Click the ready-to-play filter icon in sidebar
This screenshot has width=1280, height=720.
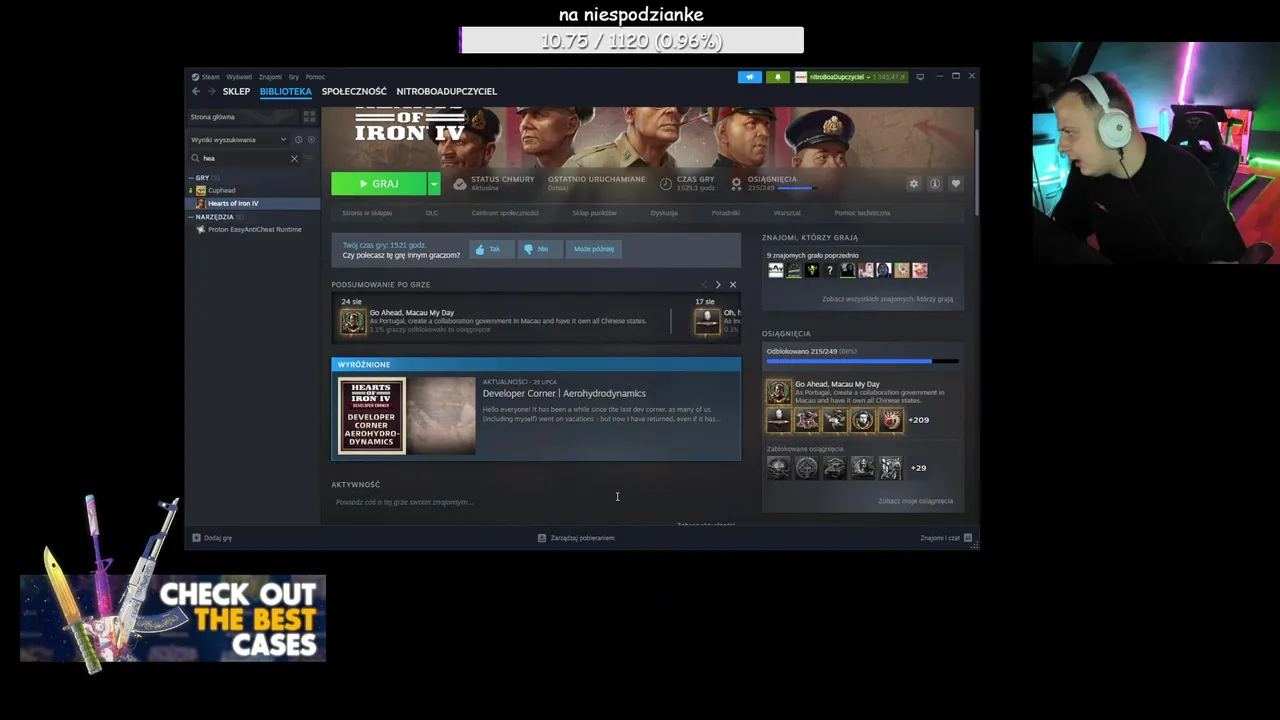pyautogui.click(x=311, y=140)
